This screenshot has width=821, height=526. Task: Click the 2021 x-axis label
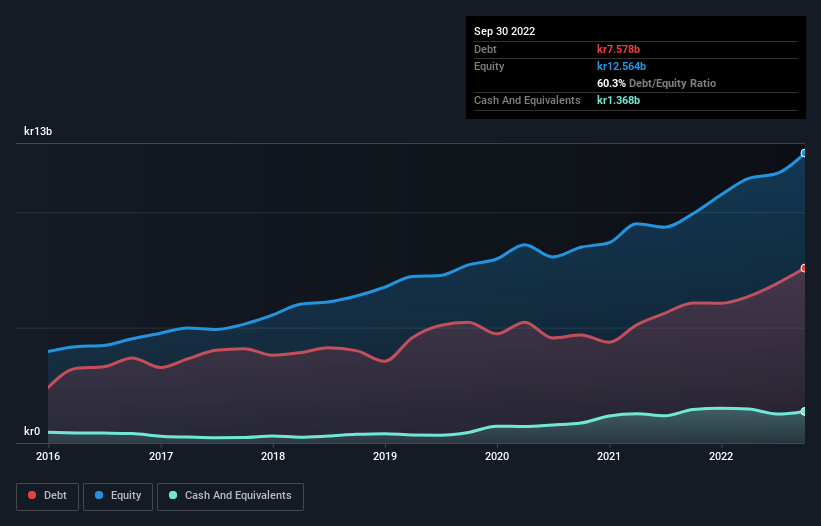click(x=609, y=456)
